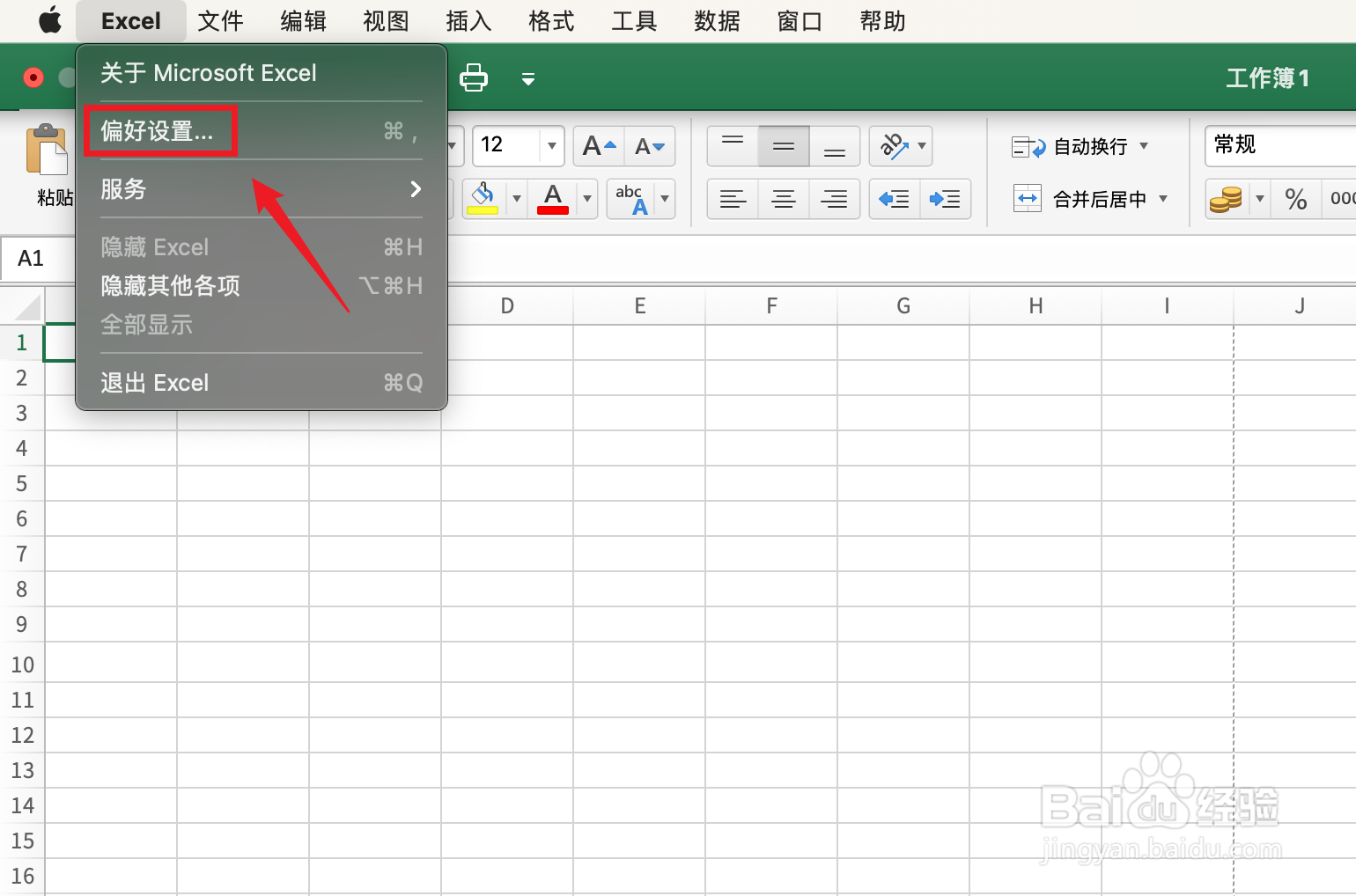Select column D header
This screenshot has height=896, width=1356.
(x=507, y=306)
